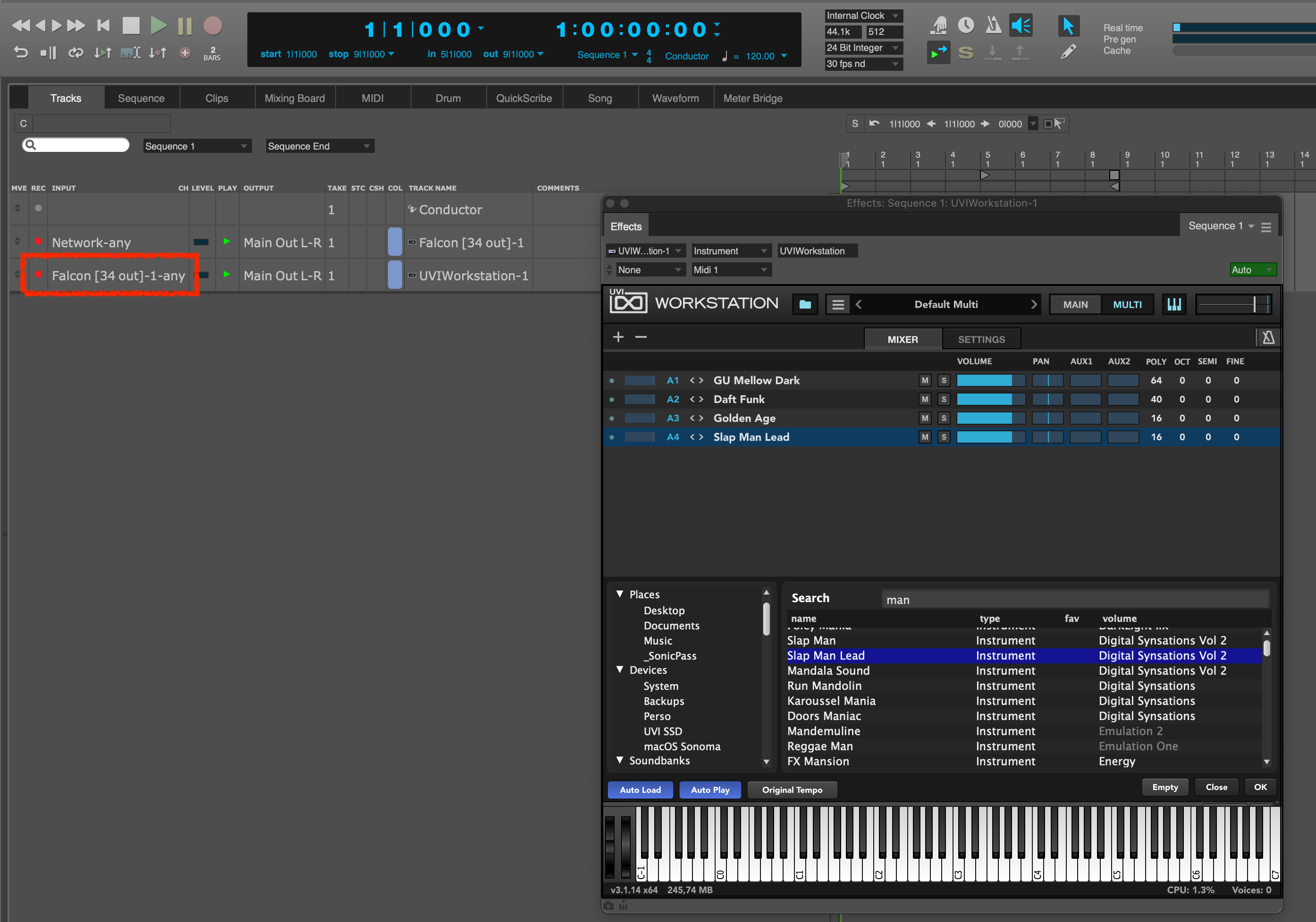Mute the GU Mellow Dark part
1316x922 pixels.
pyautogui.click(x=925, y=380)
